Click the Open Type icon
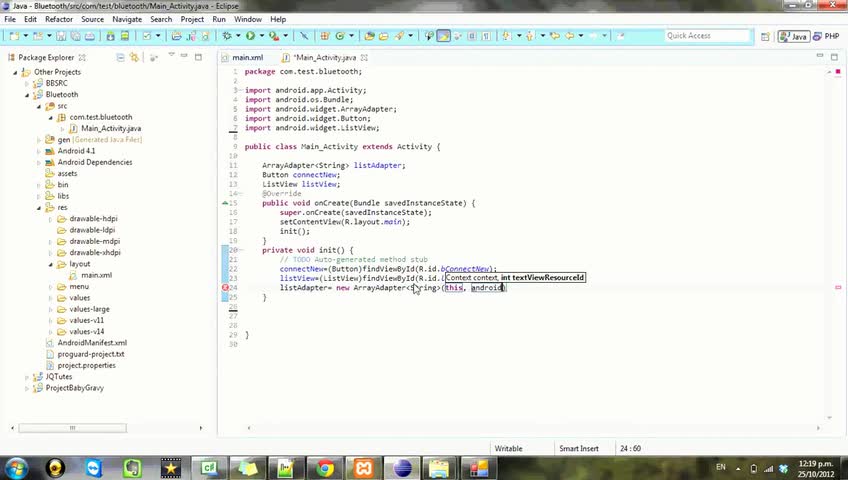This screenshot has width=848, height=480. coord(370,36)
